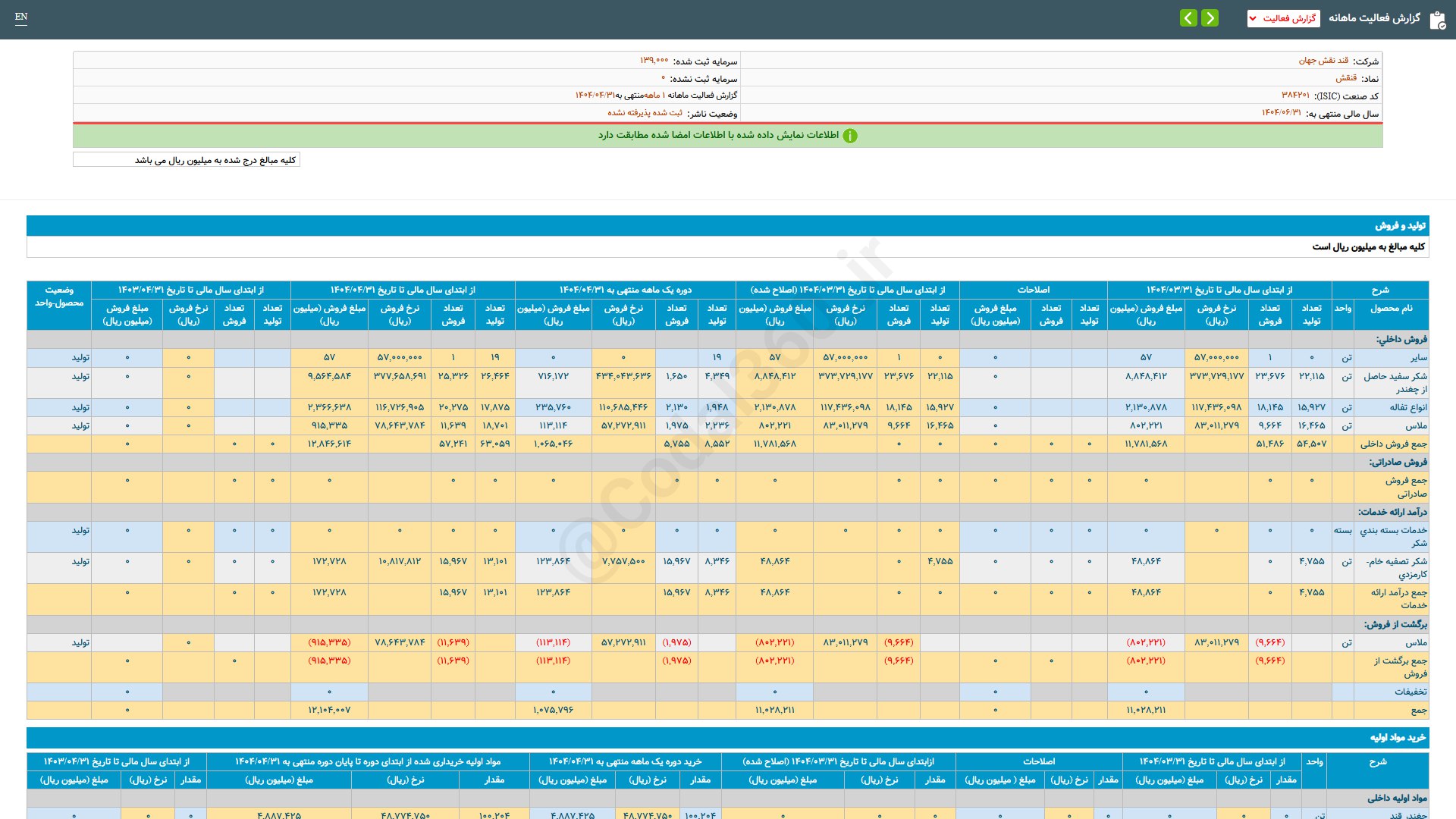Select registered capital value ۱۳۹,۰۰۰
The image size is (1456, 819).
coord(654,61)
